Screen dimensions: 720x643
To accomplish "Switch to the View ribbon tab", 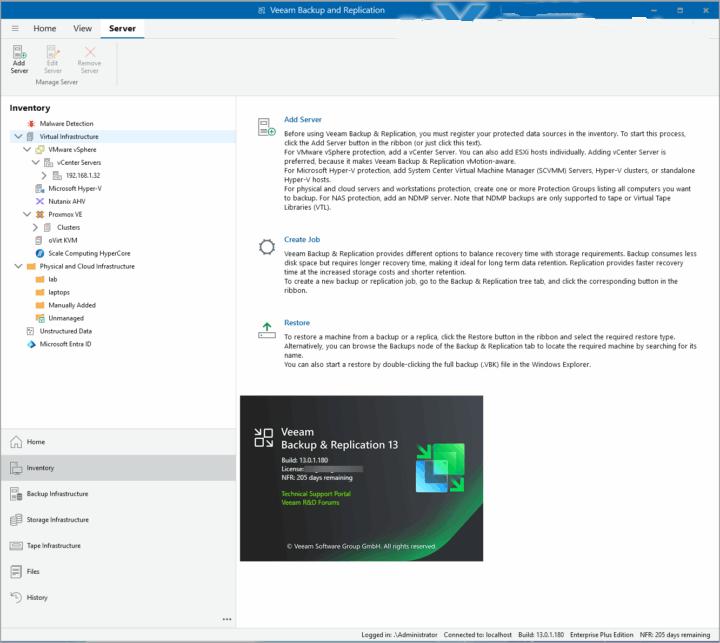I will tap(83, 28).
